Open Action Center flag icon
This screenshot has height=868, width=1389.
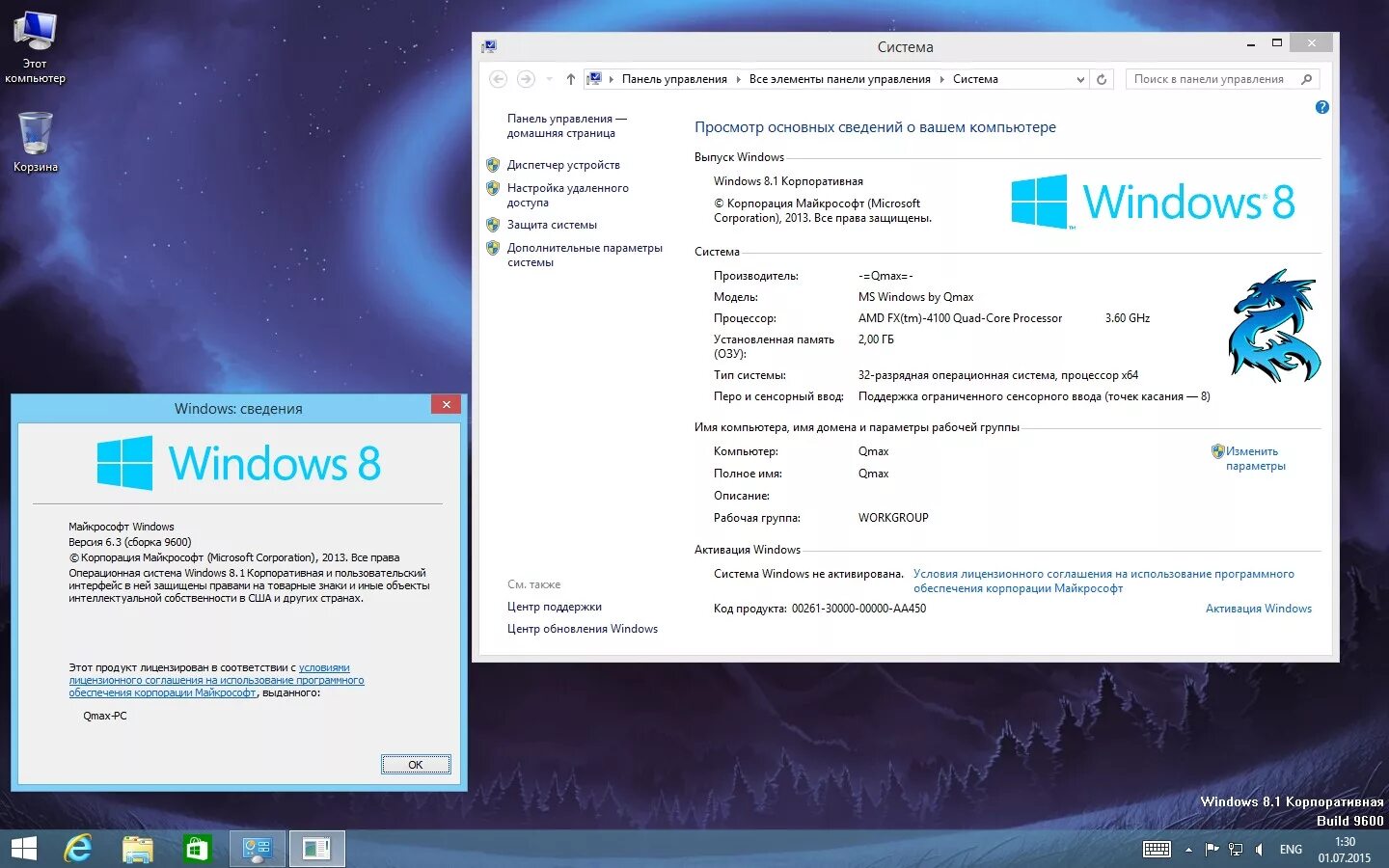click(x=1212, y=850)
